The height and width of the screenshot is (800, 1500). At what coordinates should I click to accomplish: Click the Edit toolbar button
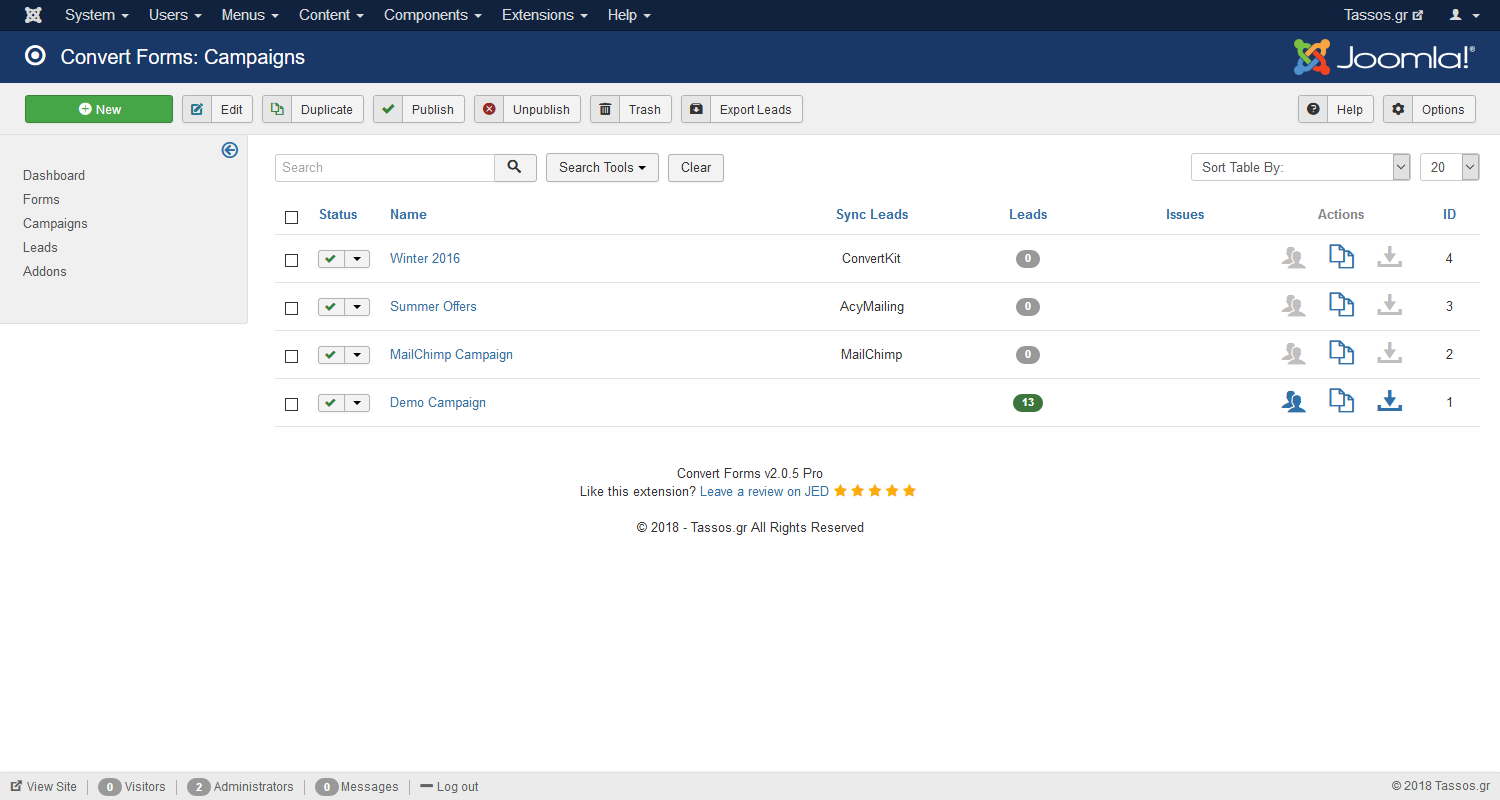click(218, 109)
